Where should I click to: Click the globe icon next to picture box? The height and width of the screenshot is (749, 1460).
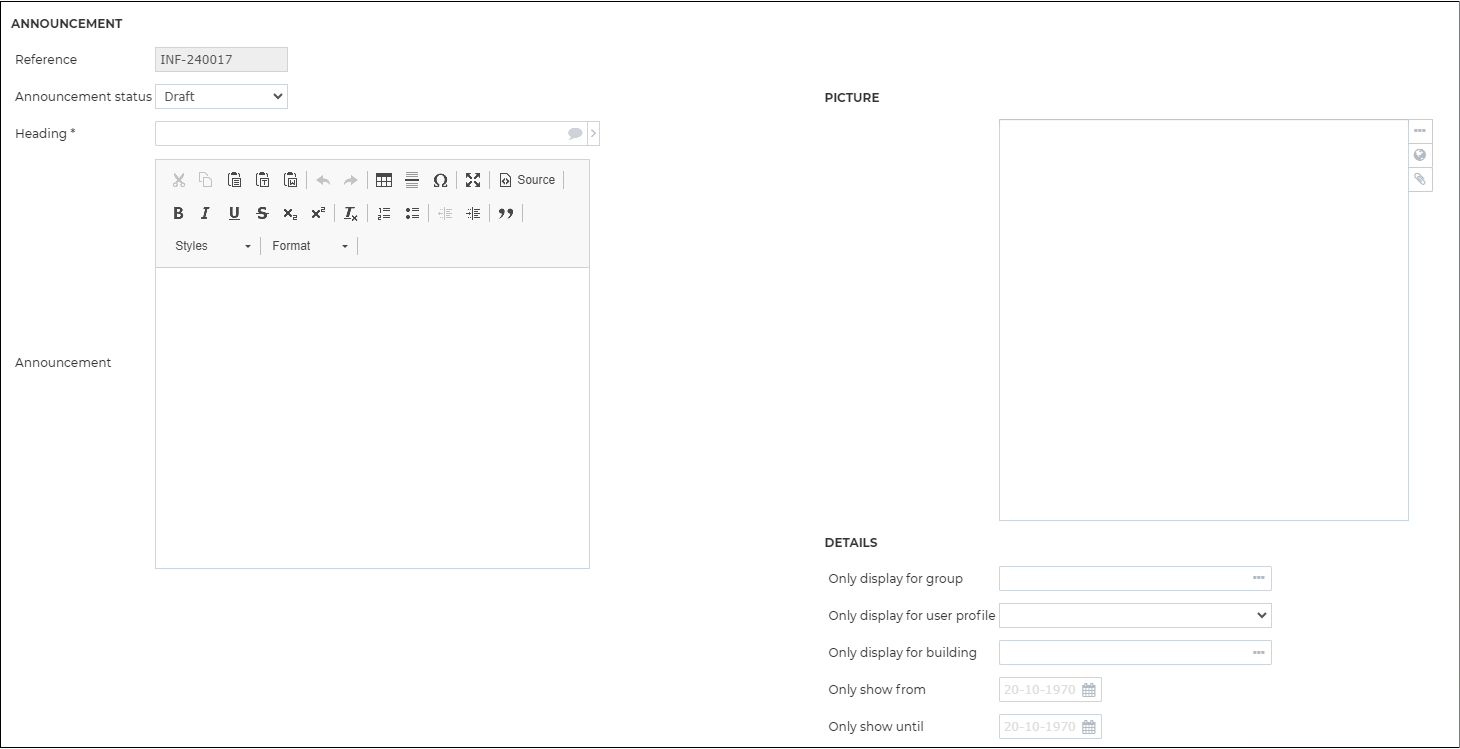pyautogui.click(x=1420, y=155)
